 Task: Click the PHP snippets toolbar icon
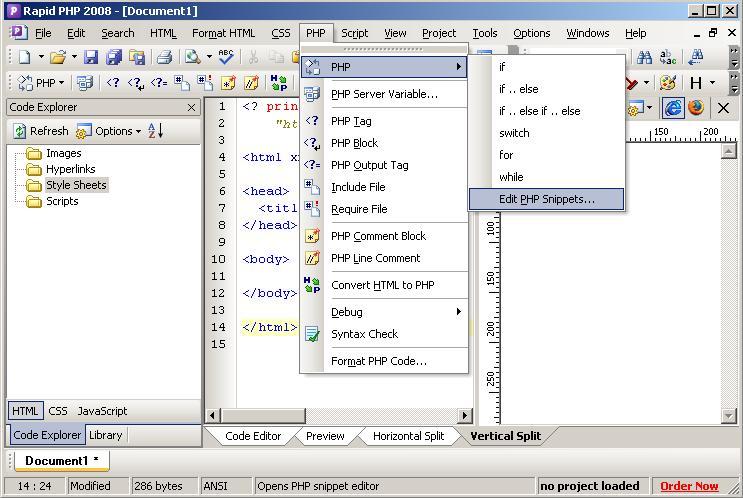pyautogui.click(x=25, y=83)
